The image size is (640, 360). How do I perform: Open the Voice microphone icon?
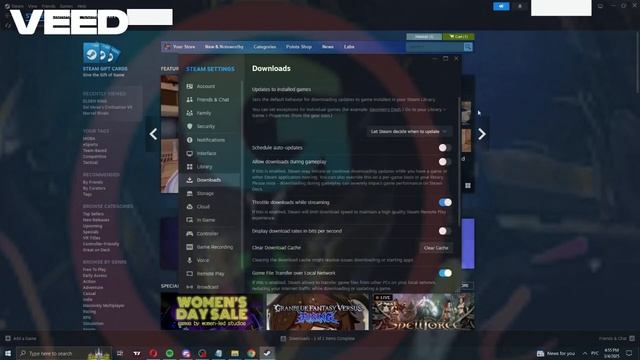pos(189,260)
